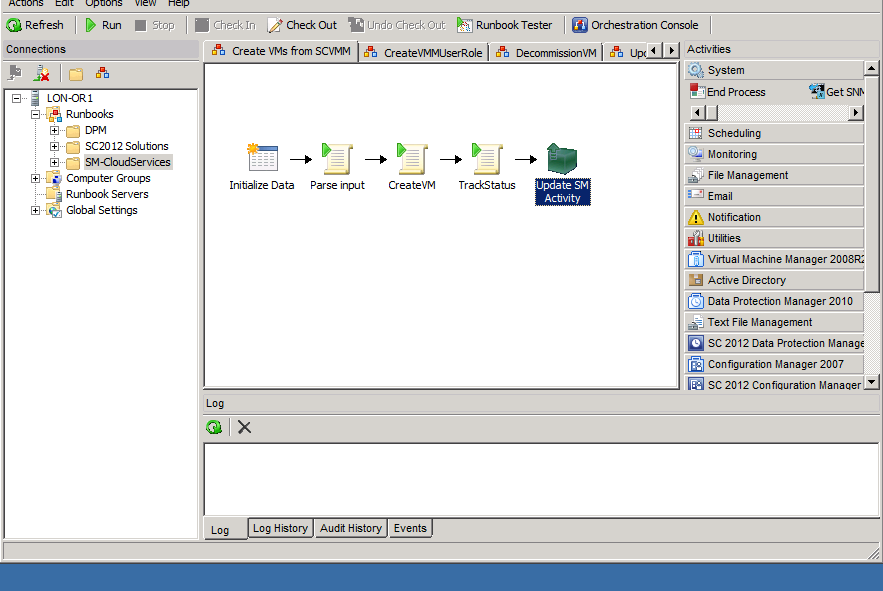Select the Initialize Data activity icon
This screenshot has width=883, height=591.
(x=262, y=158)
